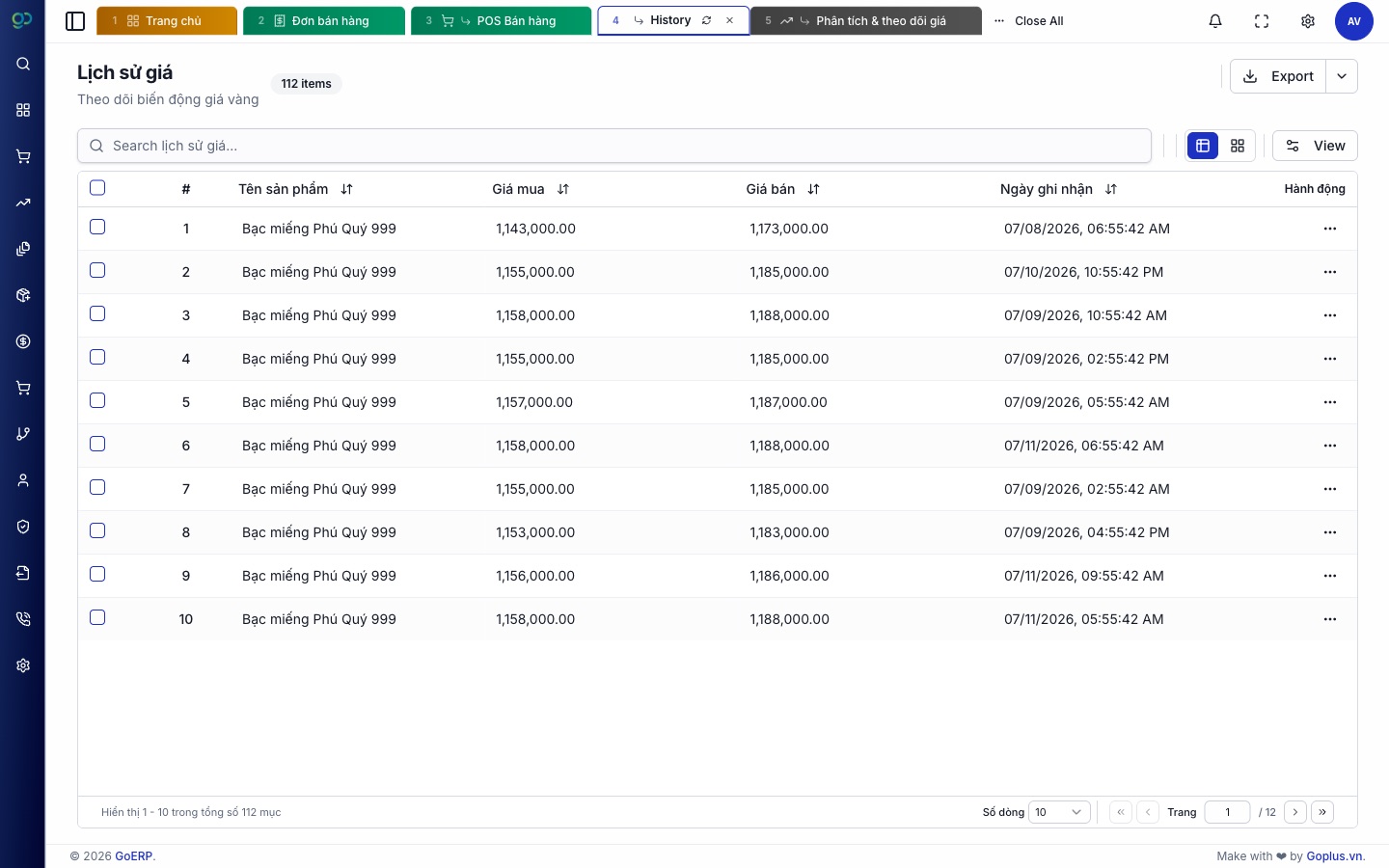
Task: Switch to Phân tích & theo dõi giá tab
Action: click(866, 21)
